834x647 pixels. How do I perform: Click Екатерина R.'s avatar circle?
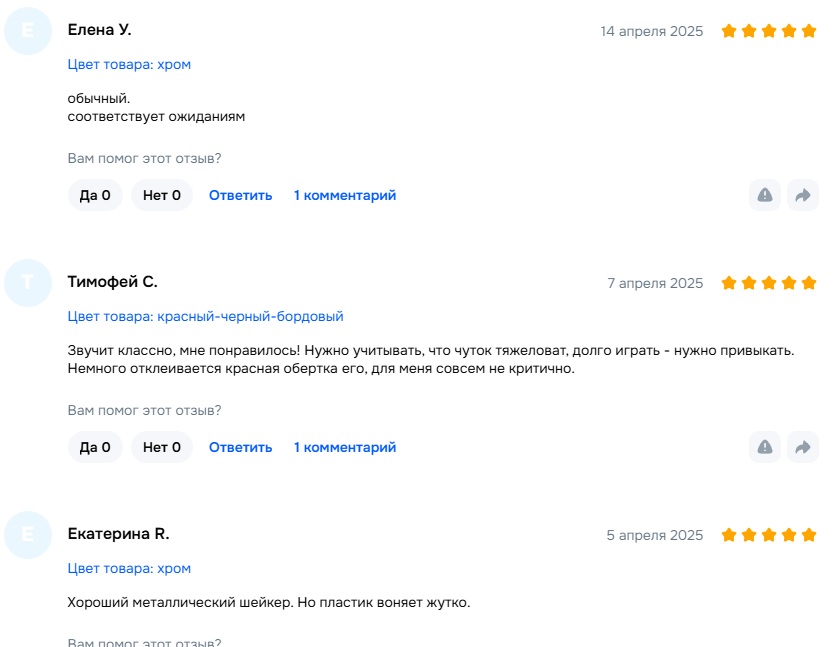tap(28, 535)
